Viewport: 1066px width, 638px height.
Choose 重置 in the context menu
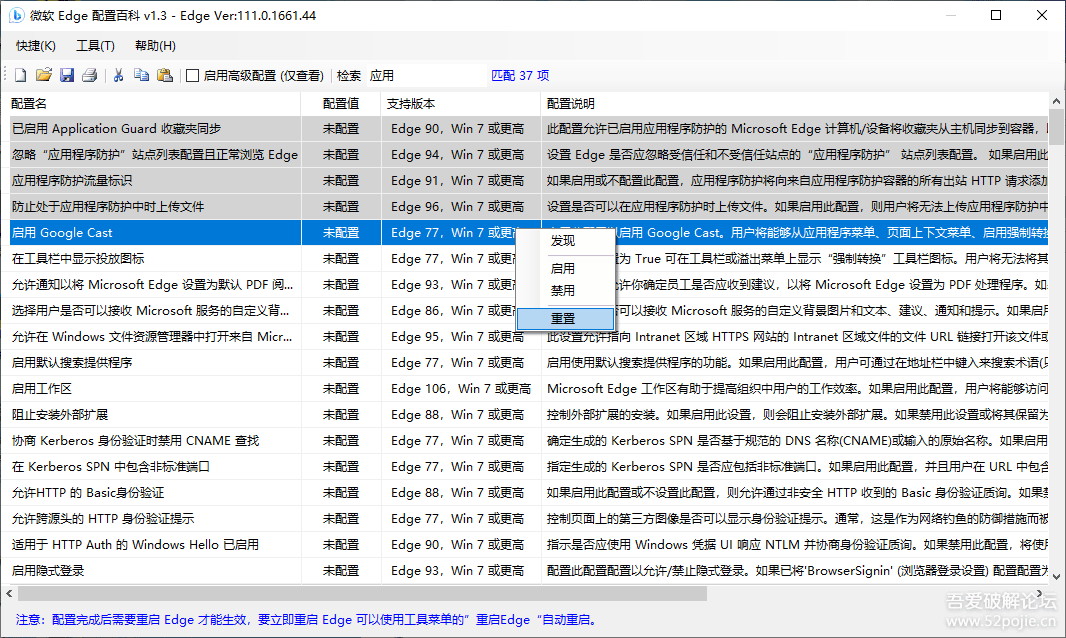coord(563,318)
